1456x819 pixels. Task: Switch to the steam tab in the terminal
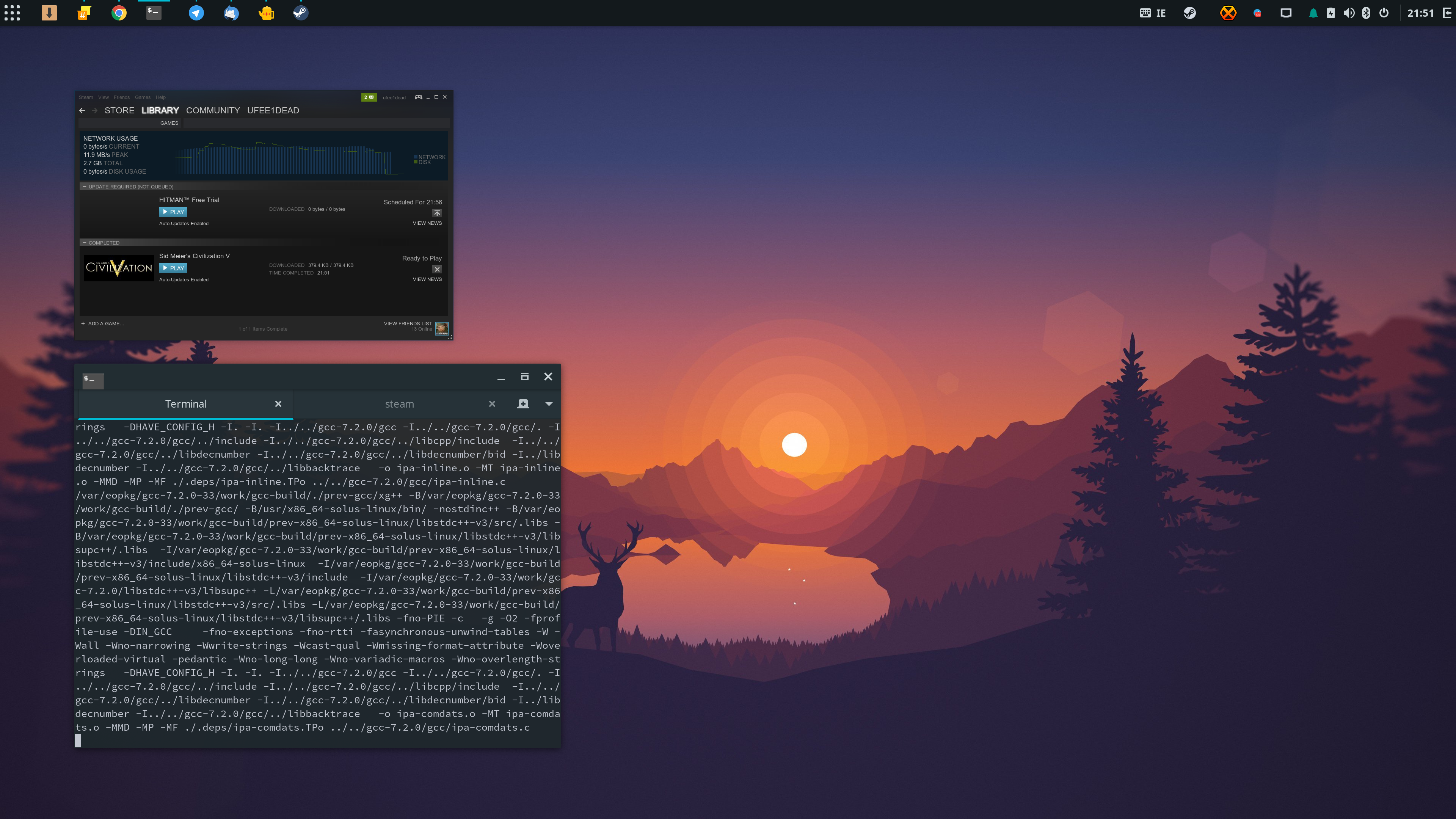[399, 404]
